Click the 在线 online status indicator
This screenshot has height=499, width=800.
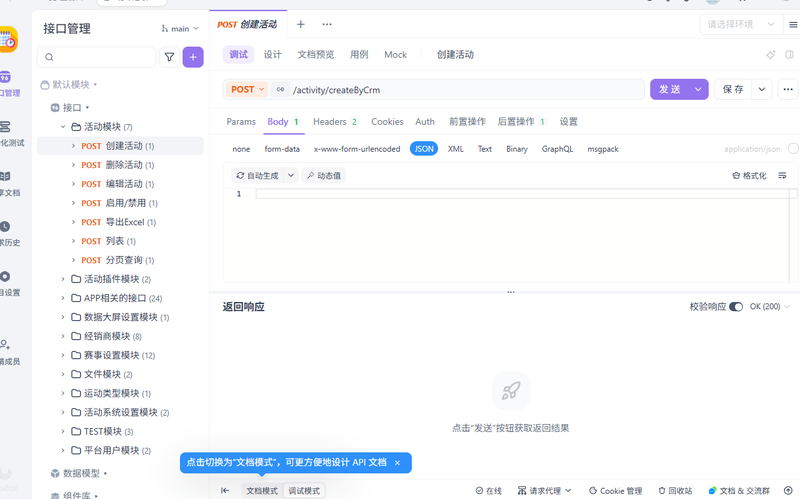click(x=488, y=490)
